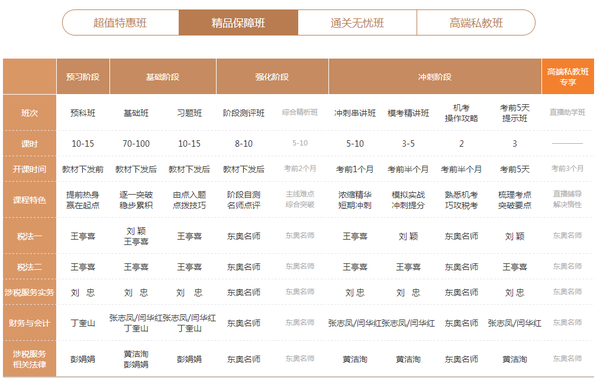
Task: Click the 提前热身 赢在起点 feature cell
Action: tap(83, 200)
